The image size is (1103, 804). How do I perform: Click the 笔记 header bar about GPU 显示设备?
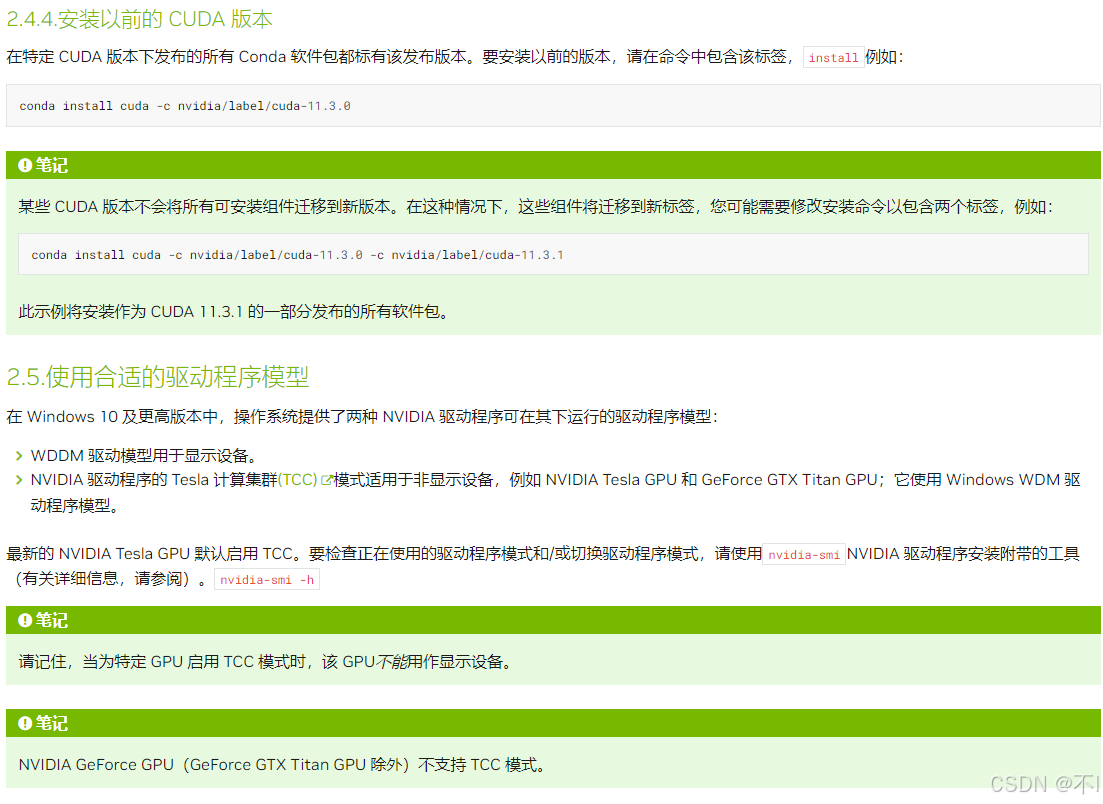[551, 620]
